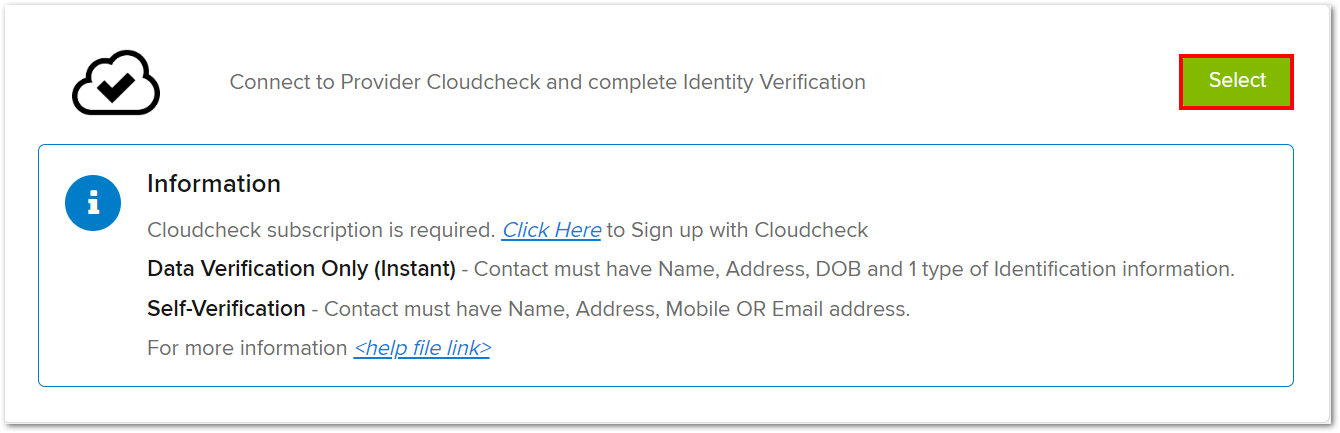1340x433 pixels.
Task: Open the help file link
Action: 422,348
